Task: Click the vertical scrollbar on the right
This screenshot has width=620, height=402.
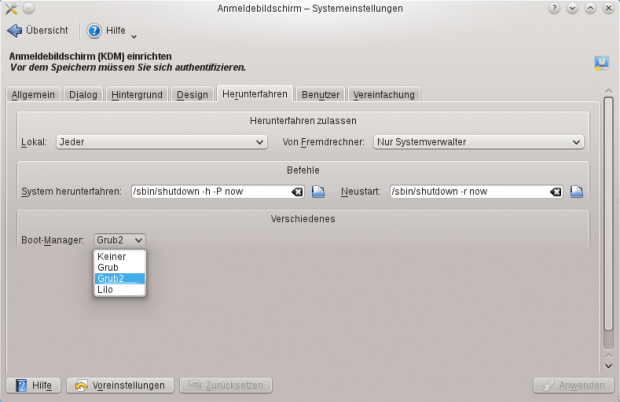Action: tap(609, 213)
